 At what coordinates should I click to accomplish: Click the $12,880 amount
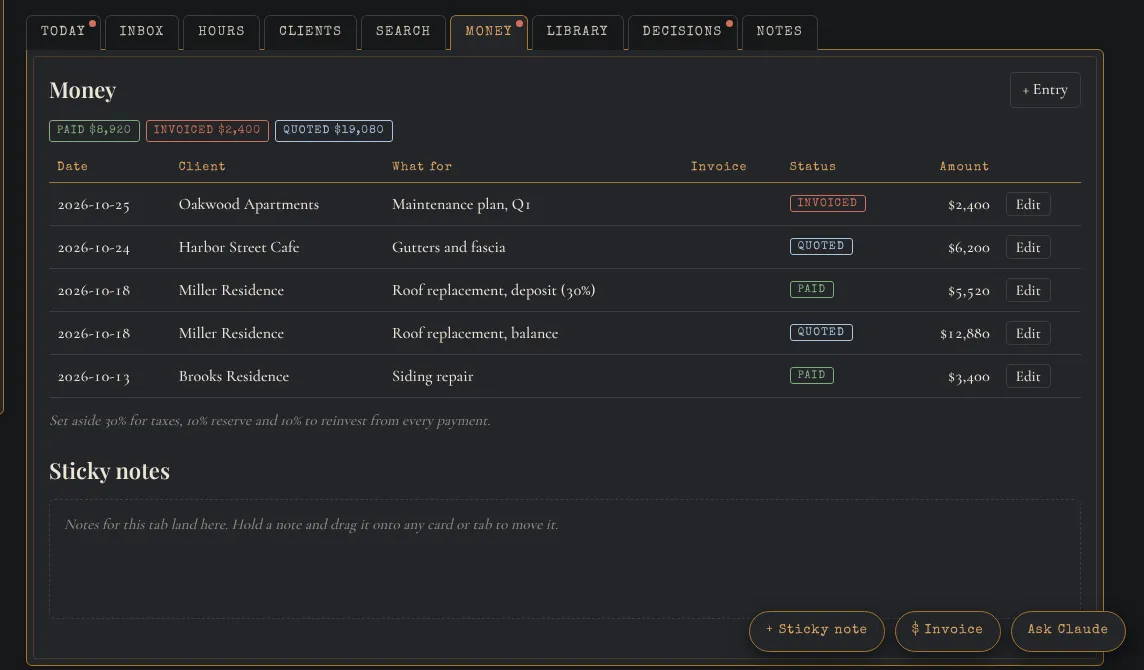coord(965,334)
